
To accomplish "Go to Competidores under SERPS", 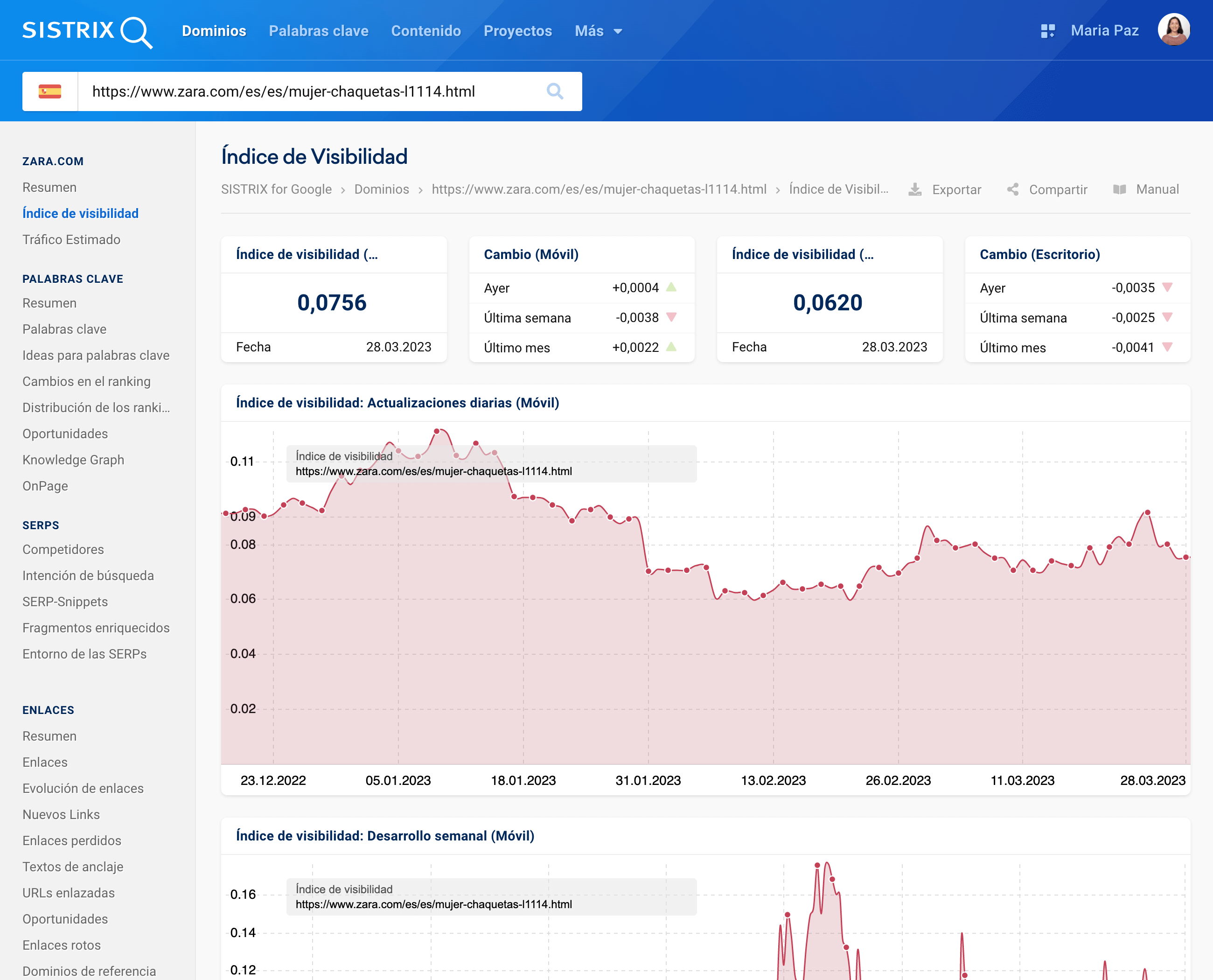I will point(63,549).
